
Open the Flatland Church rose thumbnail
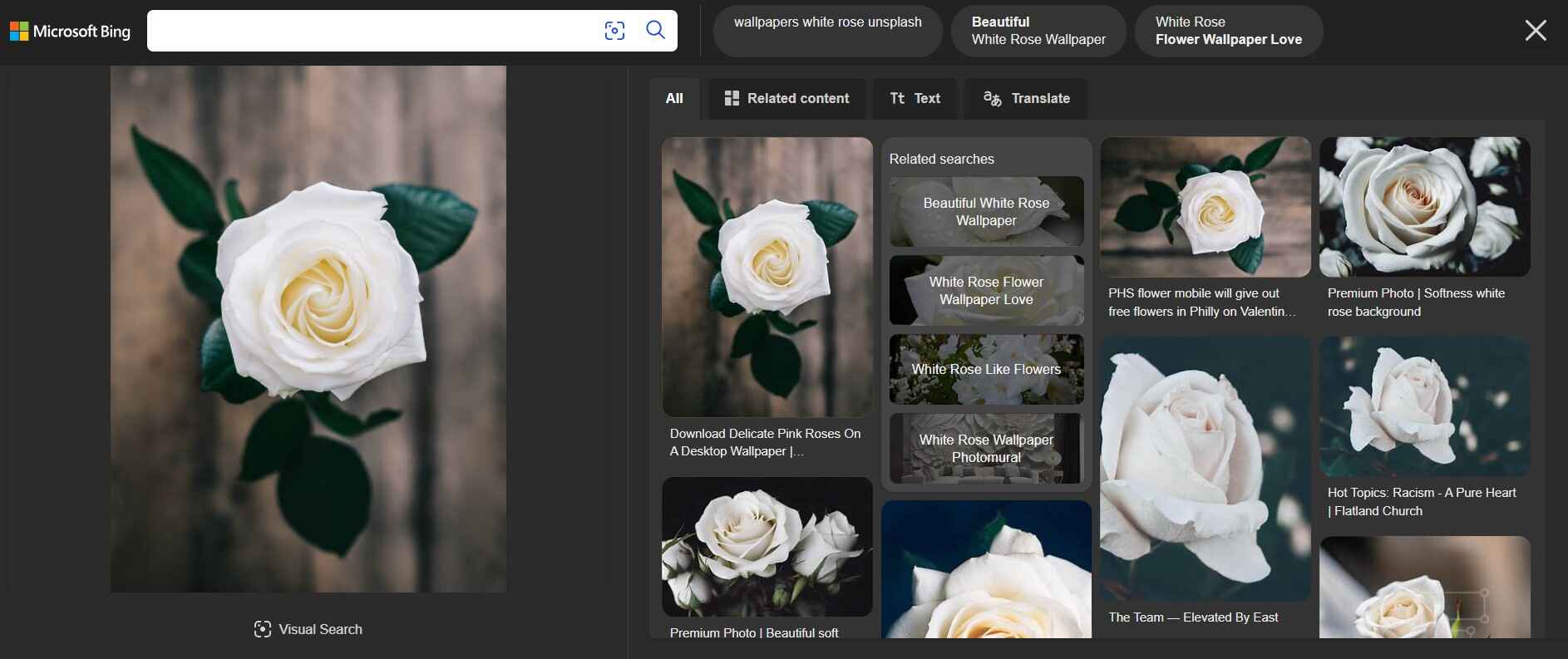(1424, 406)
